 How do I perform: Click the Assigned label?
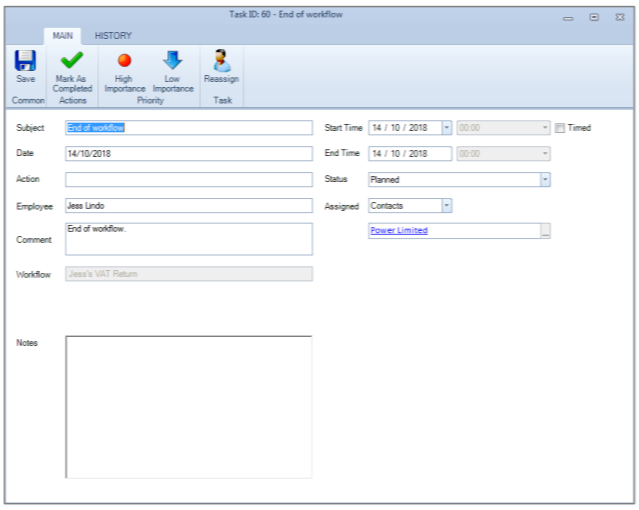[342, 206]
